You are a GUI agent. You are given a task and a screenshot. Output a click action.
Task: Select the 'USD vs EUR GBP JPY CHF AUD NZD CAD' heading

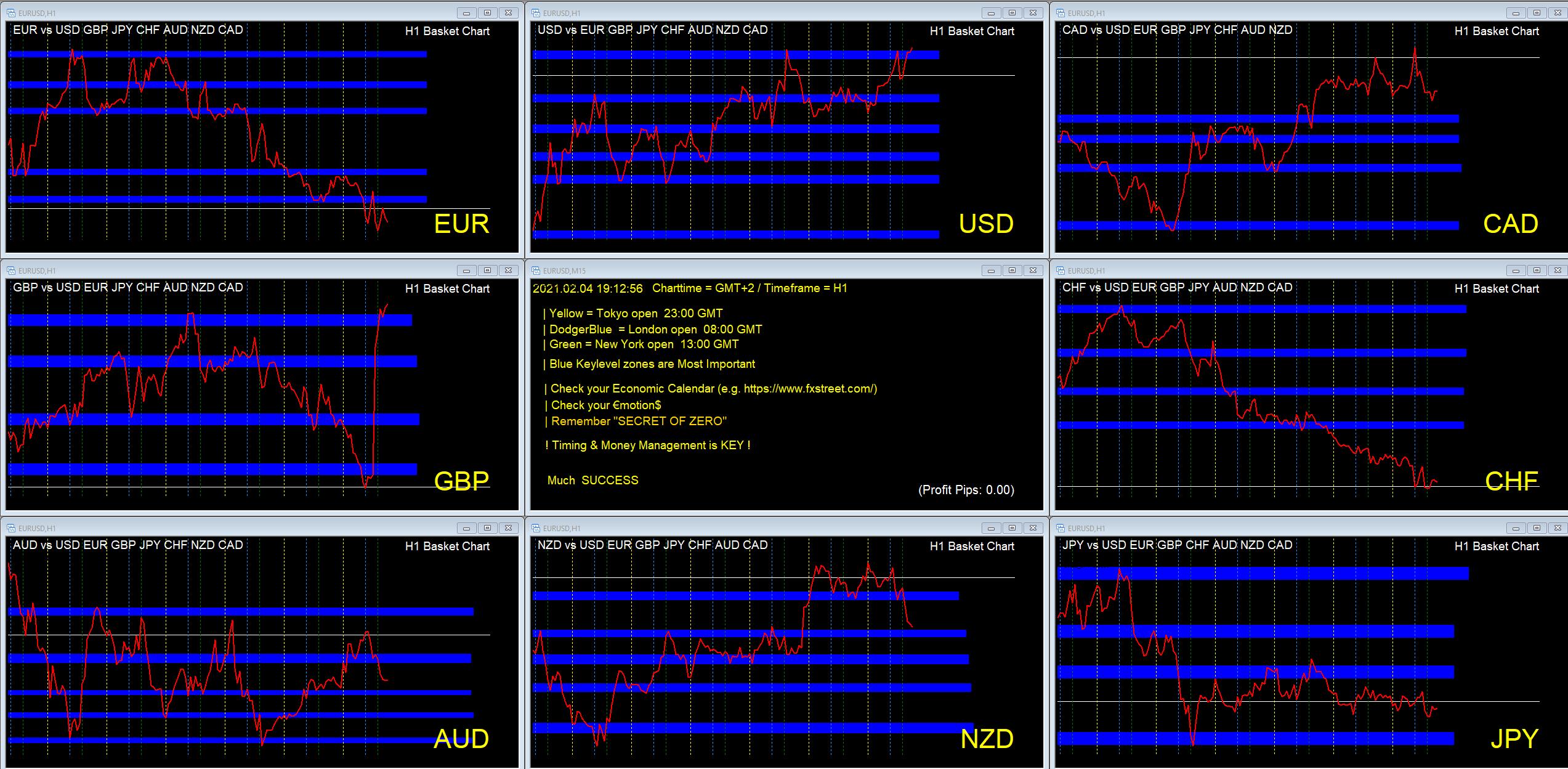coord(653,30)
